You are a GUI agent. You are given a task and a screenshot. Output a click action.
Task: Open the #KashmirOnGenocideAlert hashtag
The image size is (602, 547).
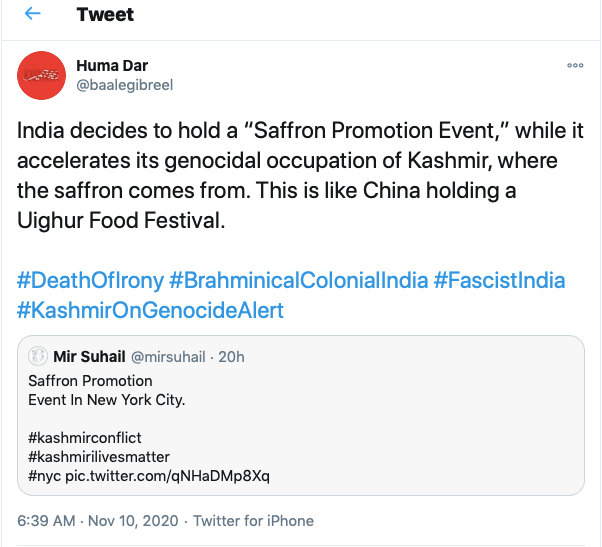click(x=150, y=311)
